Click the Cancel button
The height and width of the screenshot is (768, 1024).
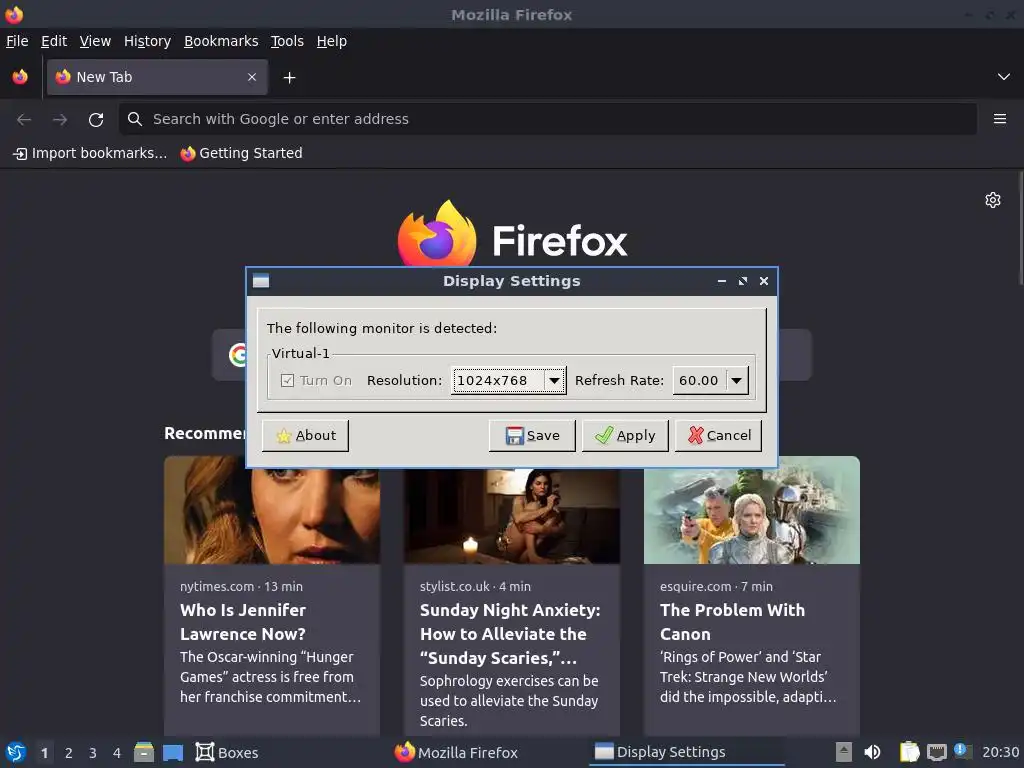pos(718,436)
